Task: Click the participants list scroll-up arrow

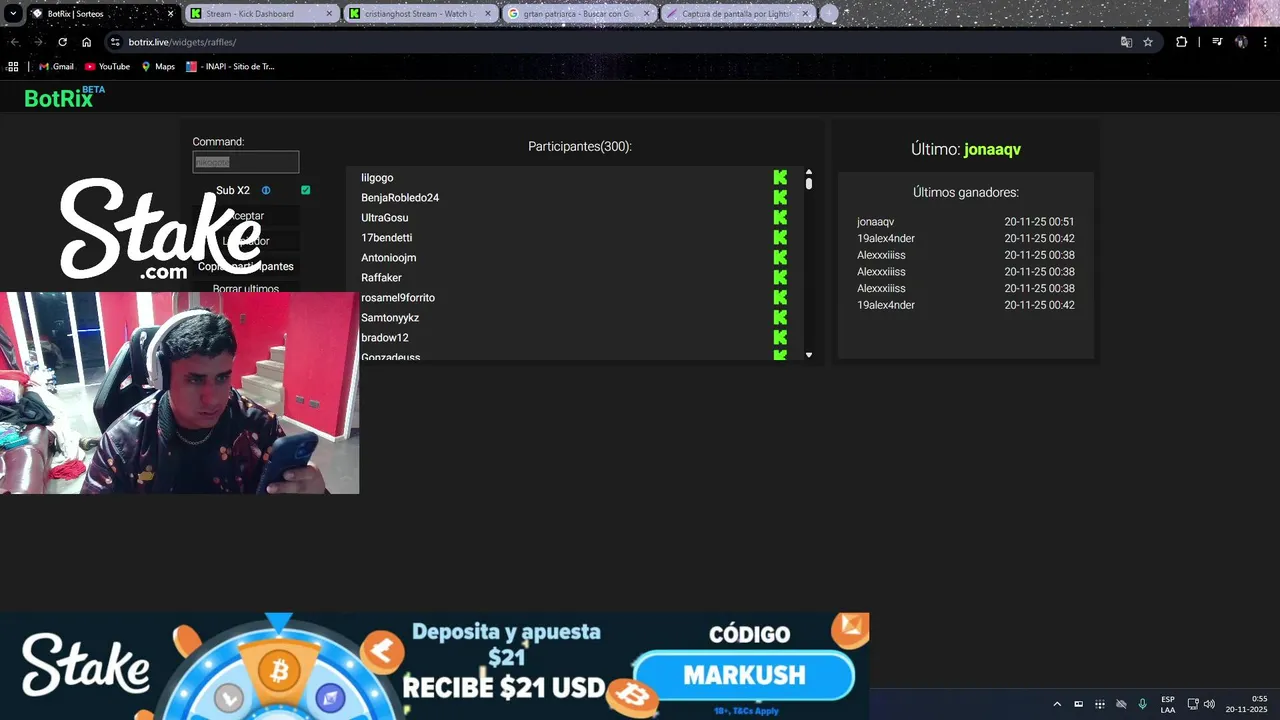Action: 809,172
